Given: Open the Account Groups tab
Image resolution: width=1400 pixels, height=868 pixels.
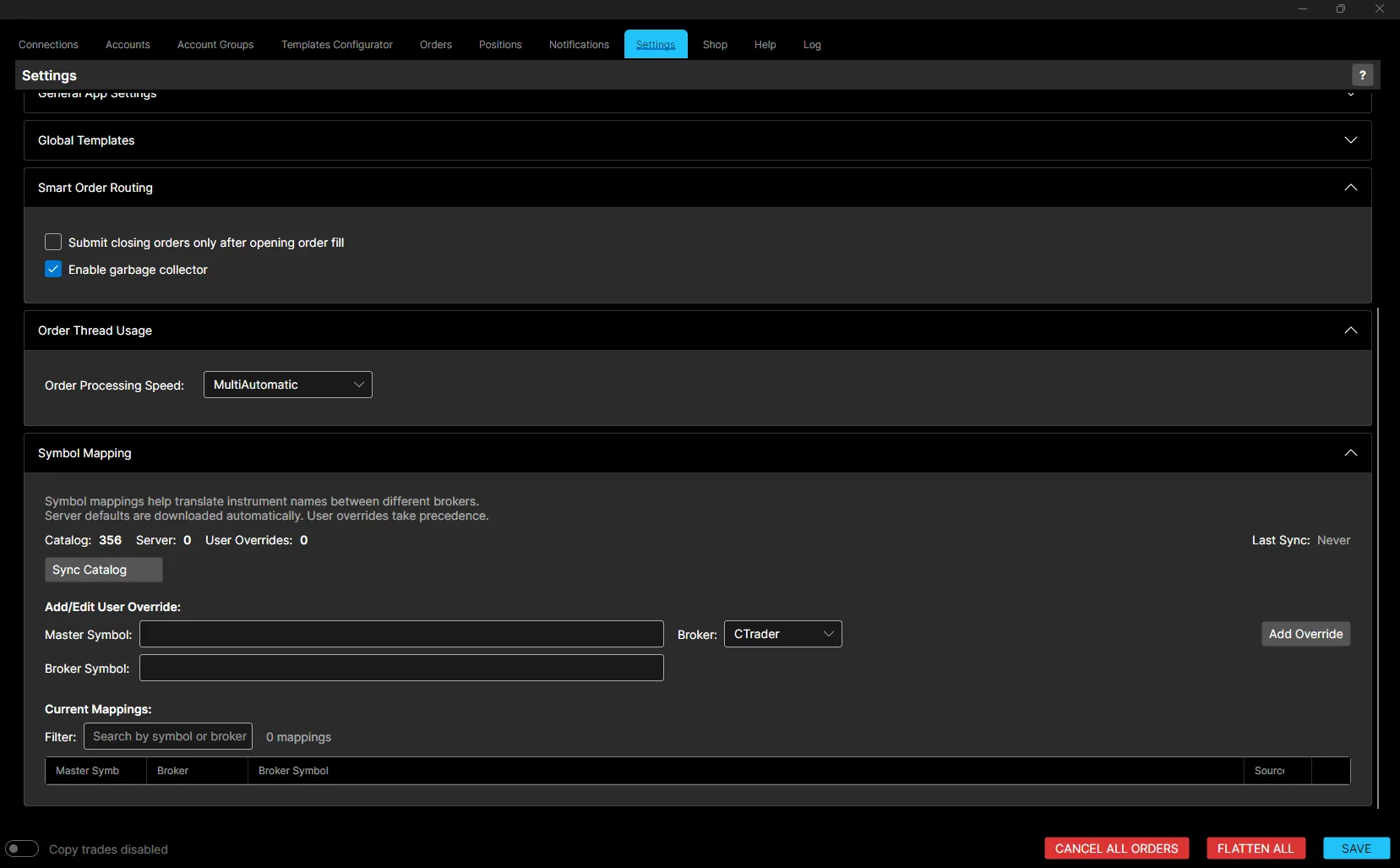Looking at the screenshot, I should (x=215, y=45).
